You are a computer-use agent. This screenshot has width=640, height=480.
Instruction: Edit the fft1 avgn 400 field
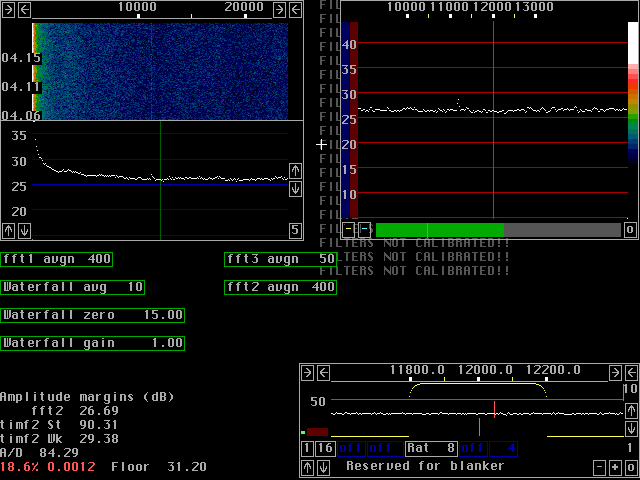57,259
